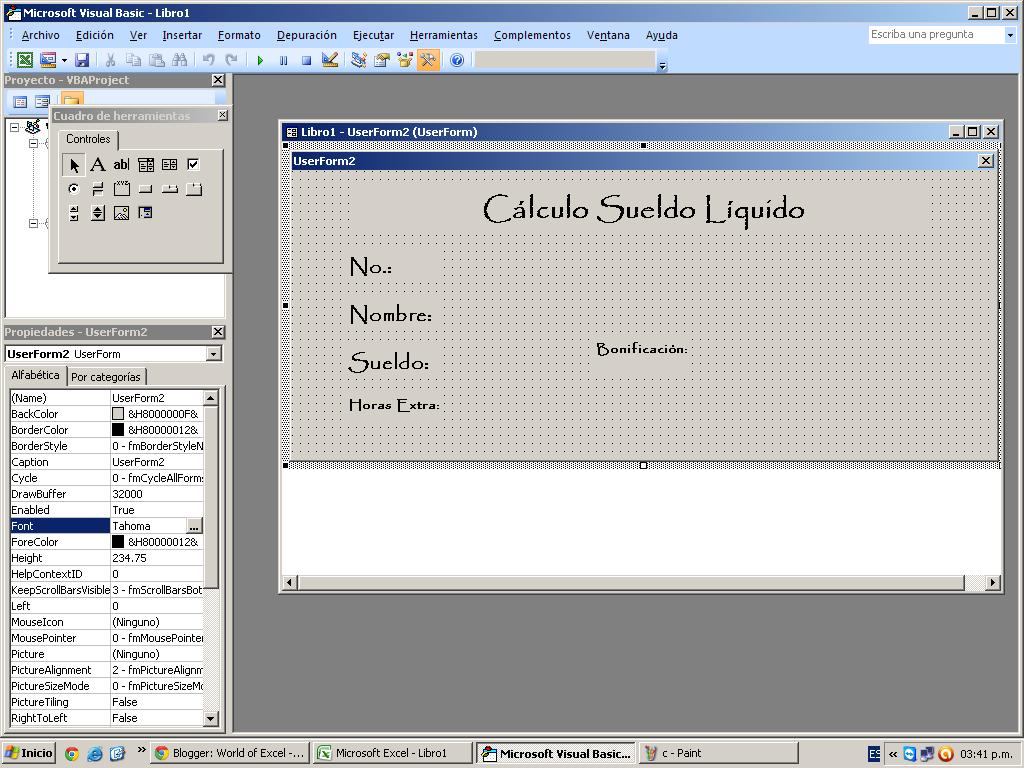1024x768 pixels.
Task: Click the Undo arrow icon
Action: pyautogui.click(x=208, y=60)
